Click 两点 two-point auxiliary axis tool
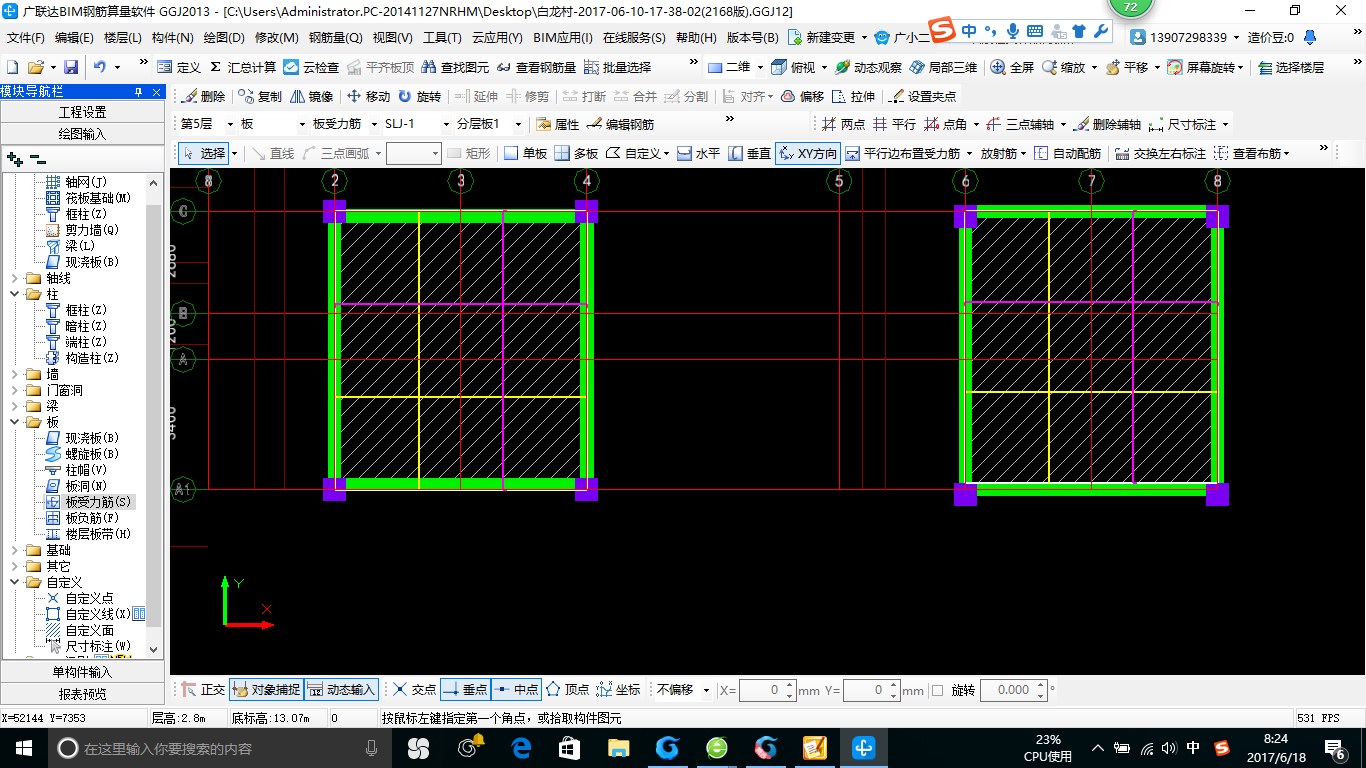Image resolution: width=1366 pixels, height=768 pixels. (843, 124)
